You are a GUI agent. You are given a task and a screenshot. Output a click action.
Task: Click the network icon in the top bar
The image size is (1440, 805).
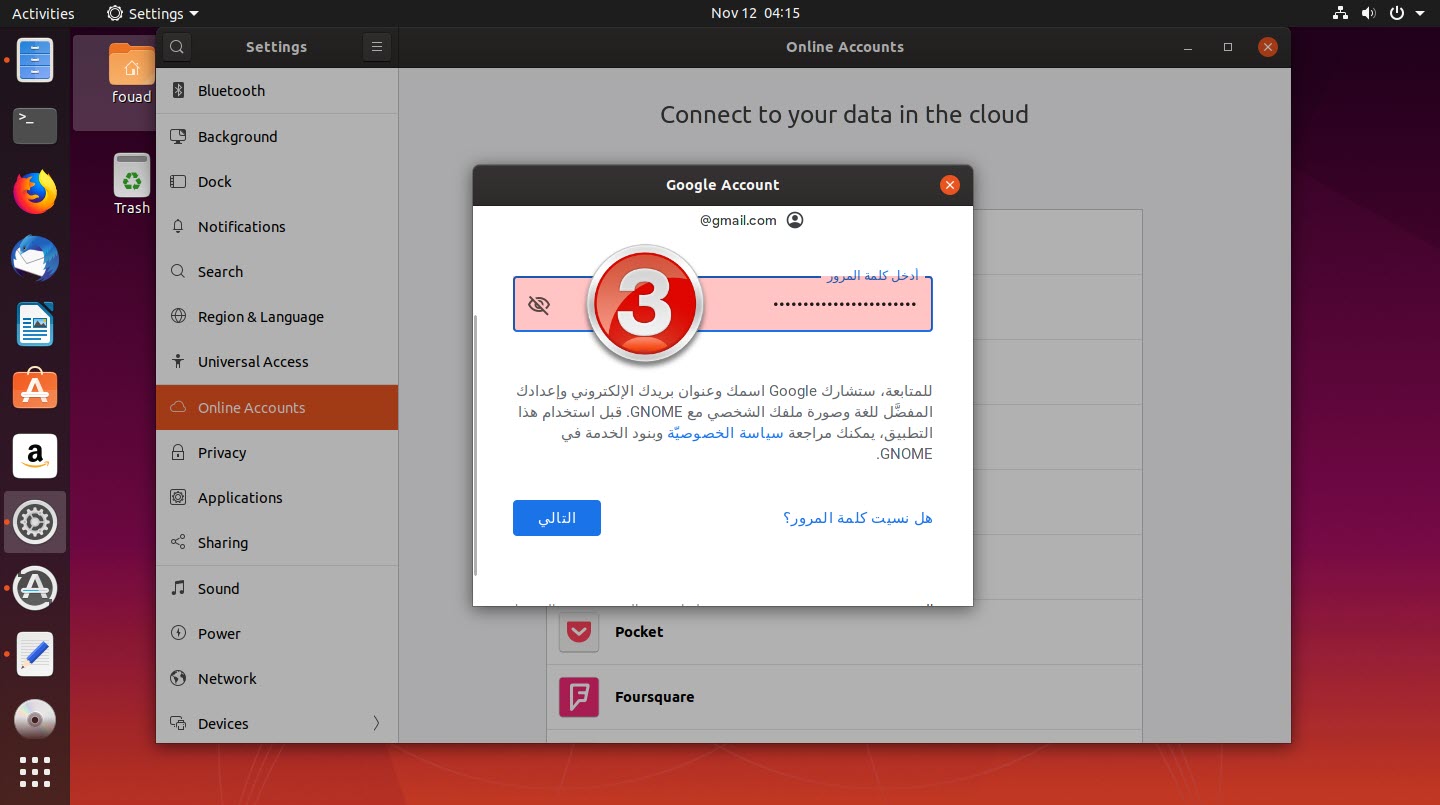coord(1341,13)
